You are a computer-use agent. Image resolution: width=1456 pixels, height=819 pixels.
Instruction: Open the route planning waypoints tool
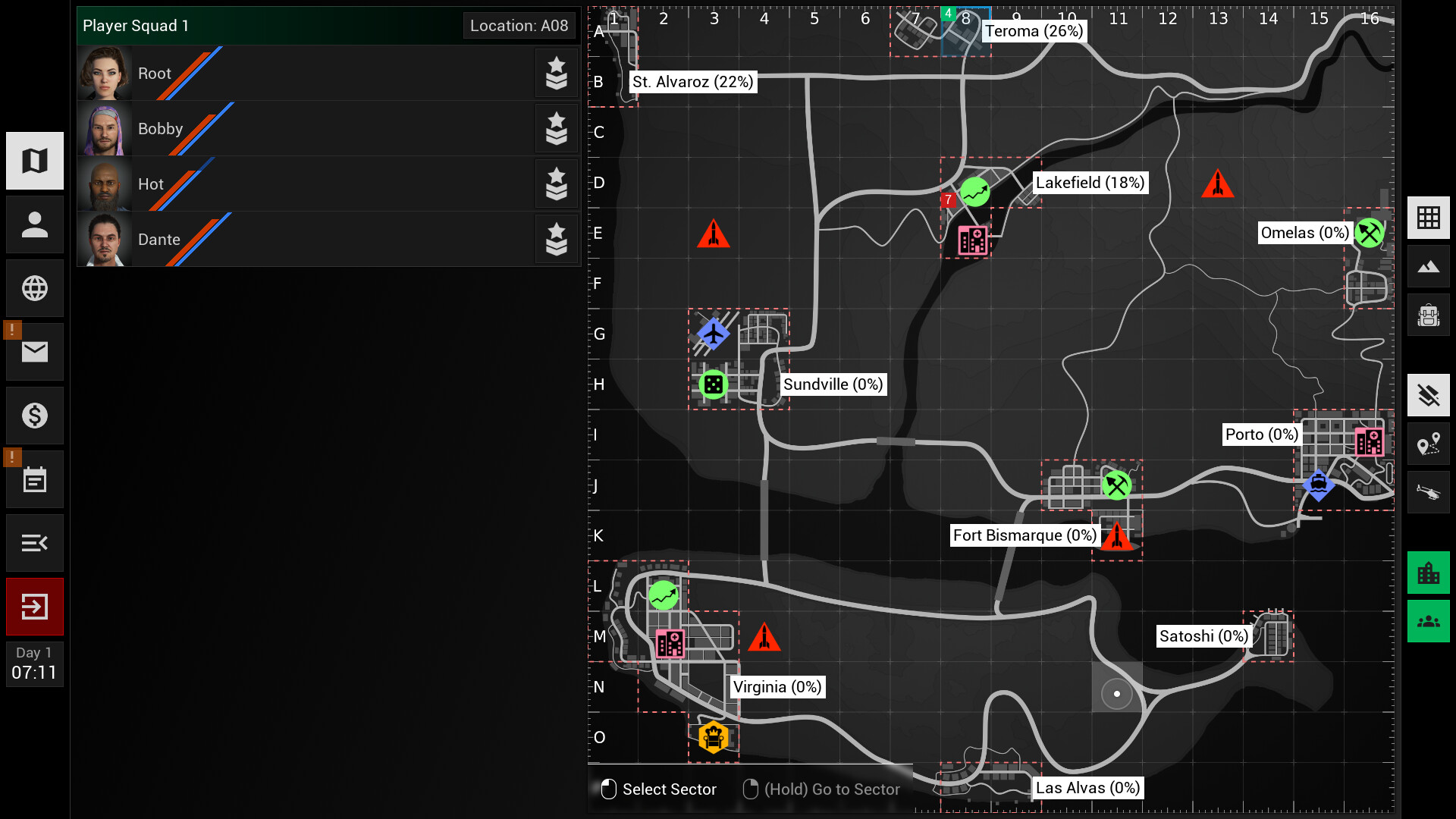1429,444
